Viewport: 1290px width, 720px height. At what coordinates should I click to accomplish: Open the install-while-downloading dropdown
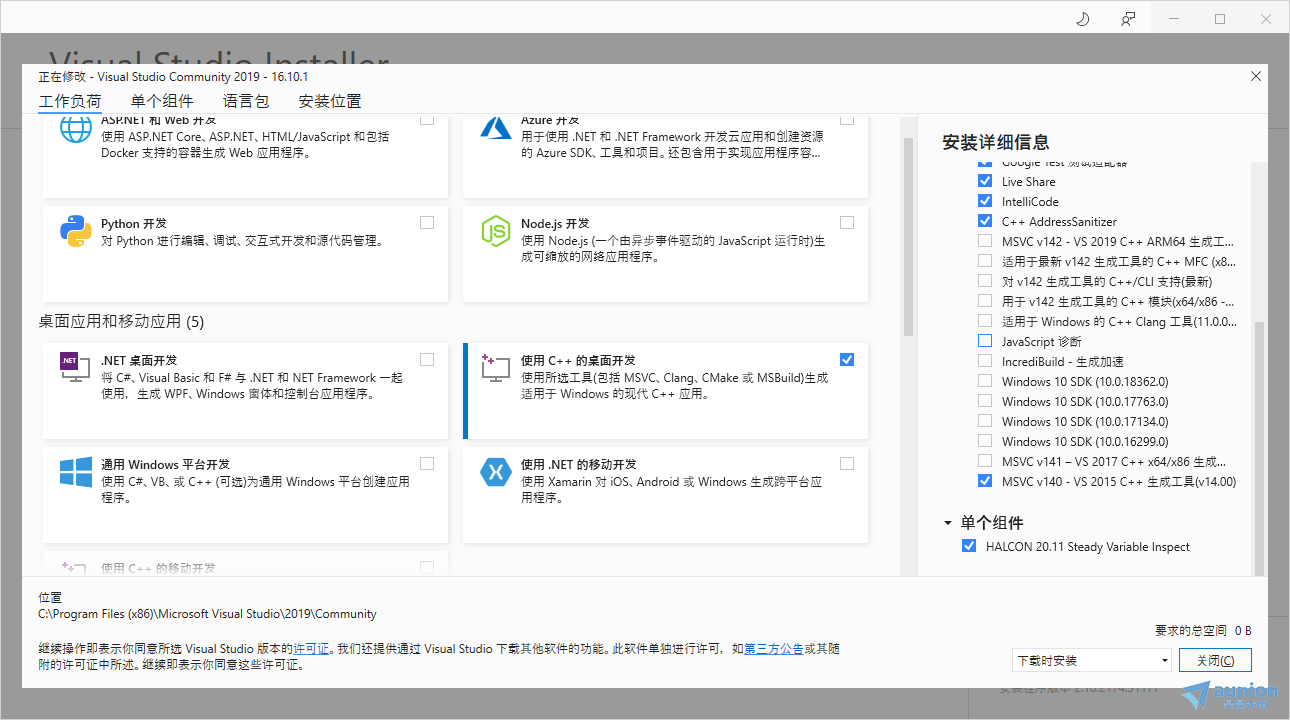tap(1091, 660)
